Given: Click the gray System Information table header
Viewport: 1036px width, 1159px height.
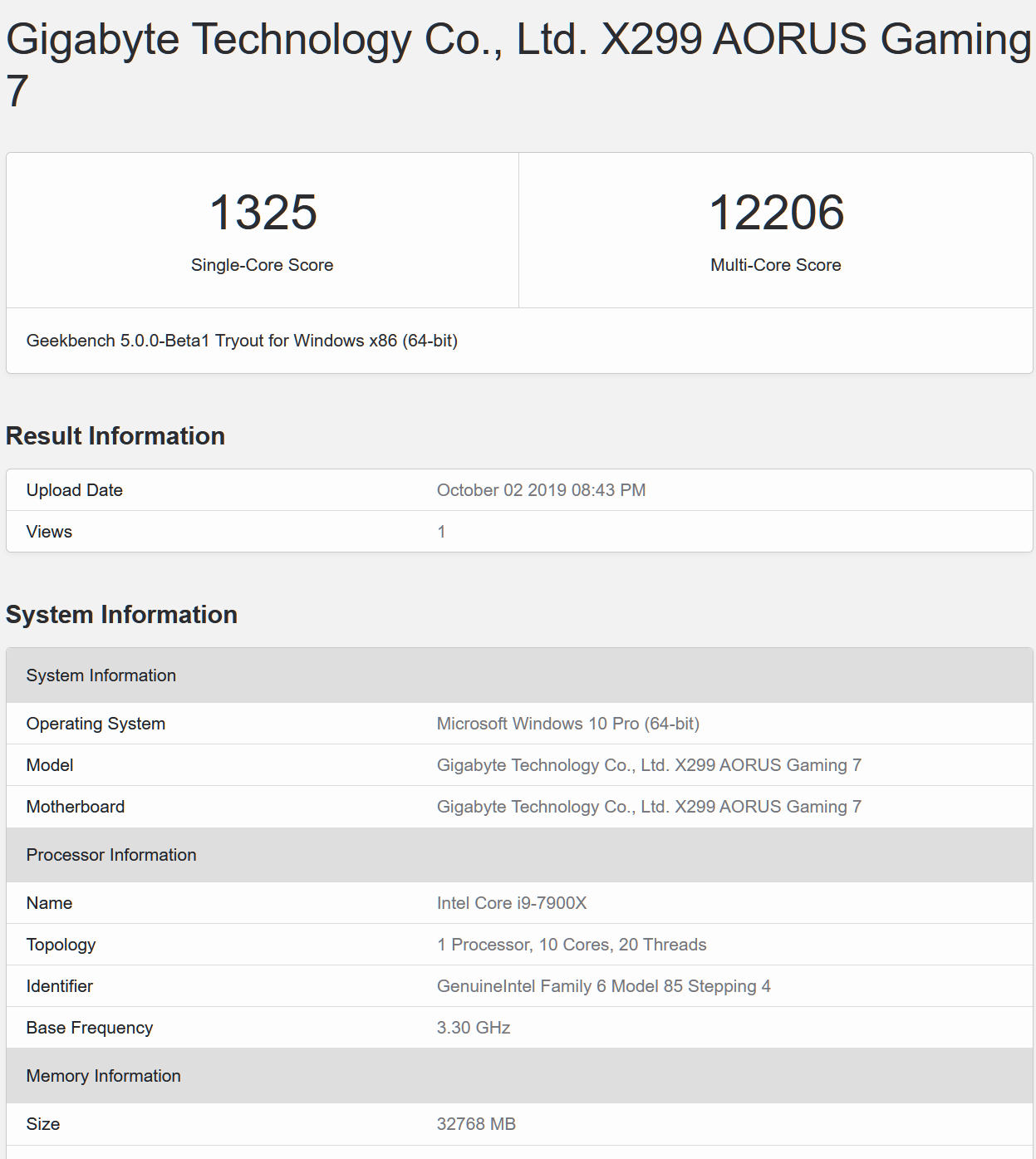Looking at the screenshot, I should (520, 675).
